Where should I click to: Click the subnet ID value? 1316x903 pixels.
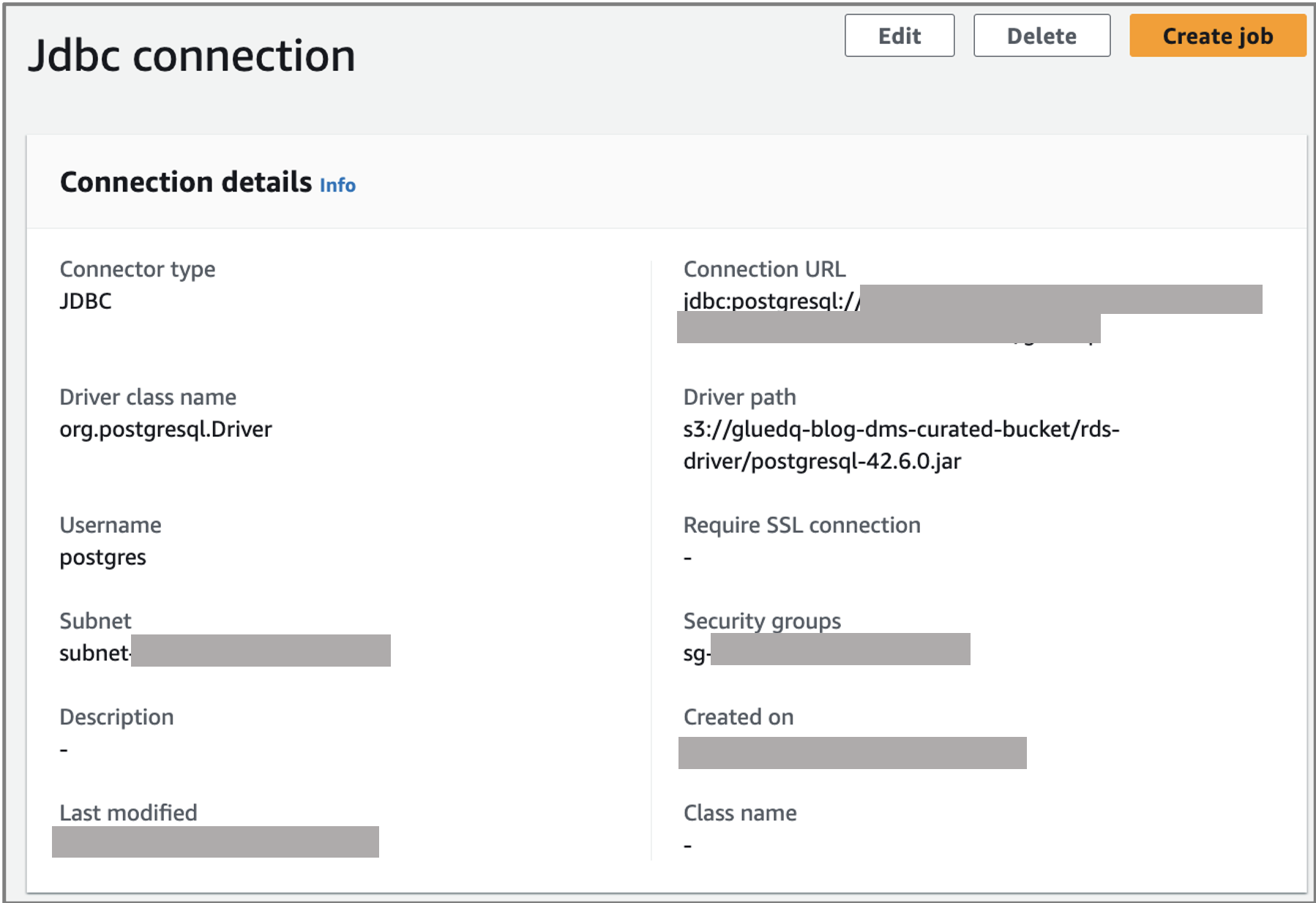click(x=95, y=652)
